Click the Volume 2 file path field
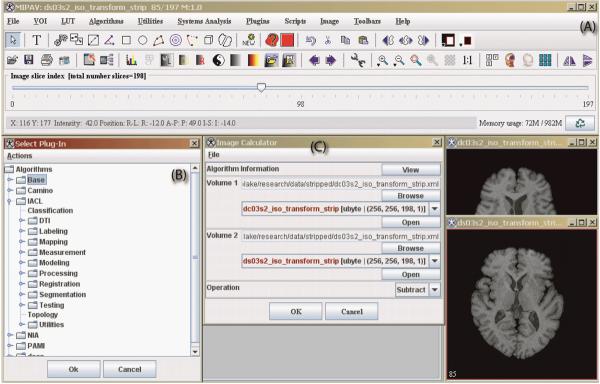 coord(341,236)
